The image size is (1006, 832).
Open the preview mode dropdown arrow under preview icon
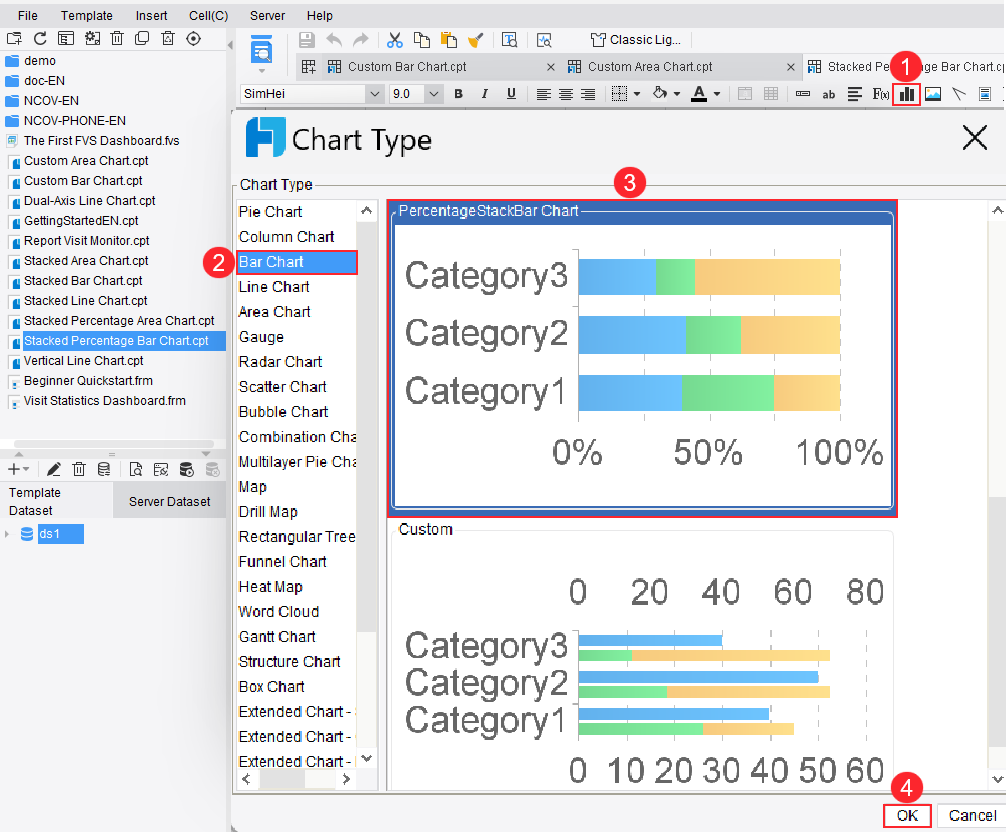[x=262, y=71]
